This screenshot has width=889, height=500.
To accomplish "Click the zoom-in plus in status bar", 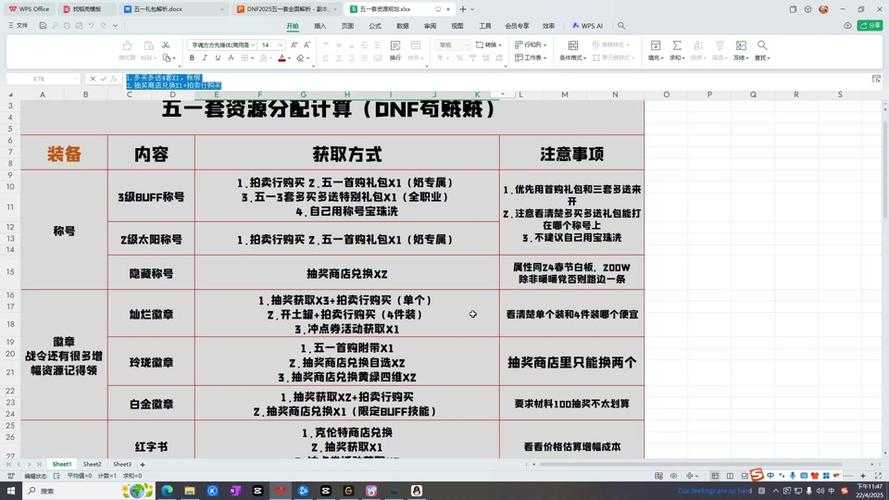I will (x=863, y=476).
